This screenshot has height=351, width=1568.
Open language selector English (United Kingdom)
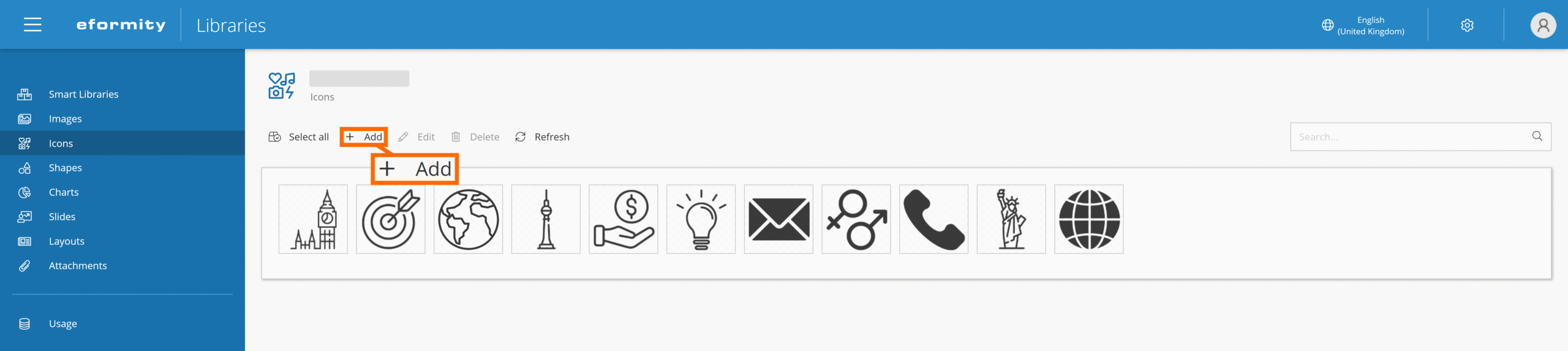coord(1363,26)
